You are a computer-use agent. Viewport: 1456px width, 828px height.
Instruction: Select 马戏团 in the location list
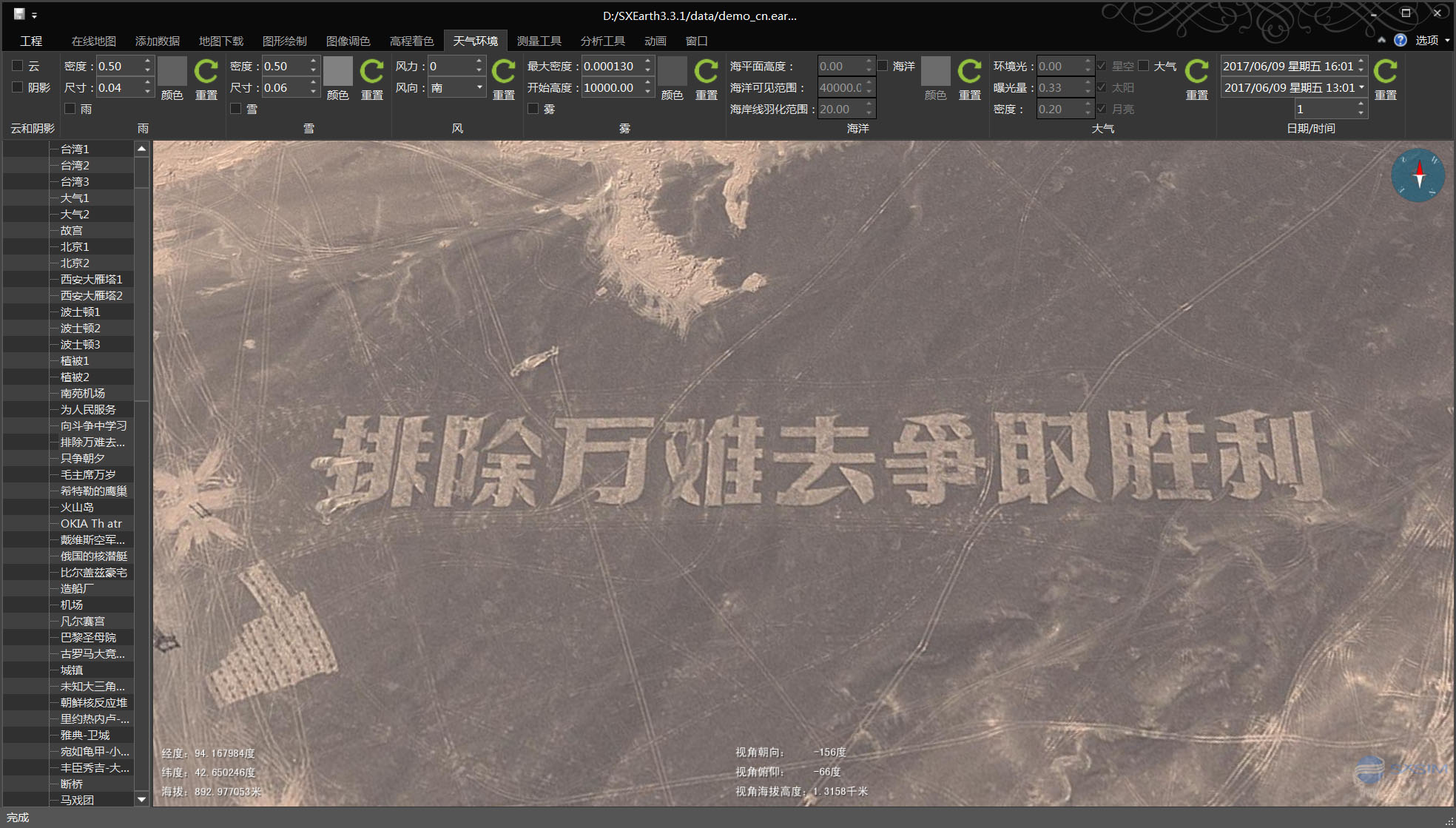pos(77,800)
